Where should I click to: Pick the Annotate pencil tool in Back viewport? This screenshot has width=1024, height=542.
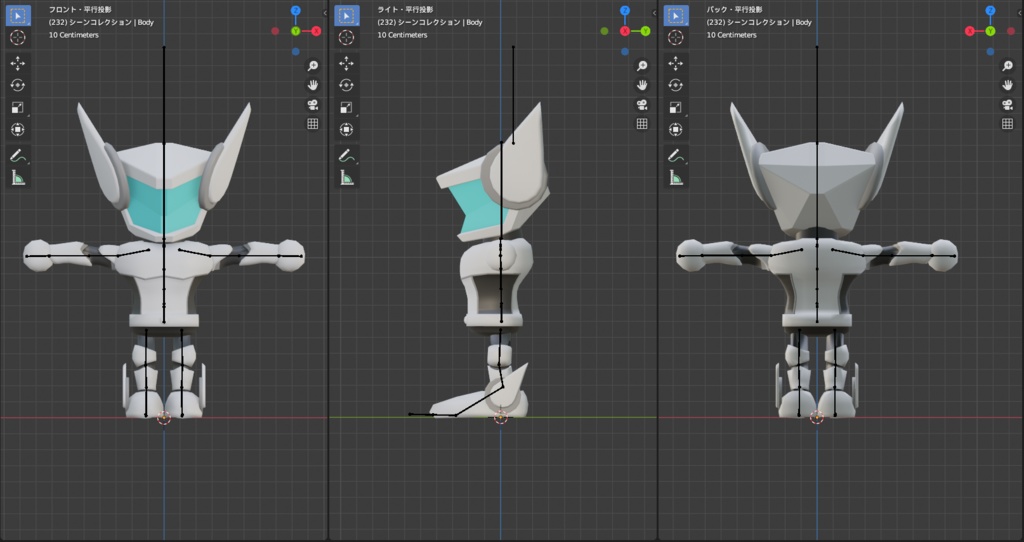tap(676, 155)
